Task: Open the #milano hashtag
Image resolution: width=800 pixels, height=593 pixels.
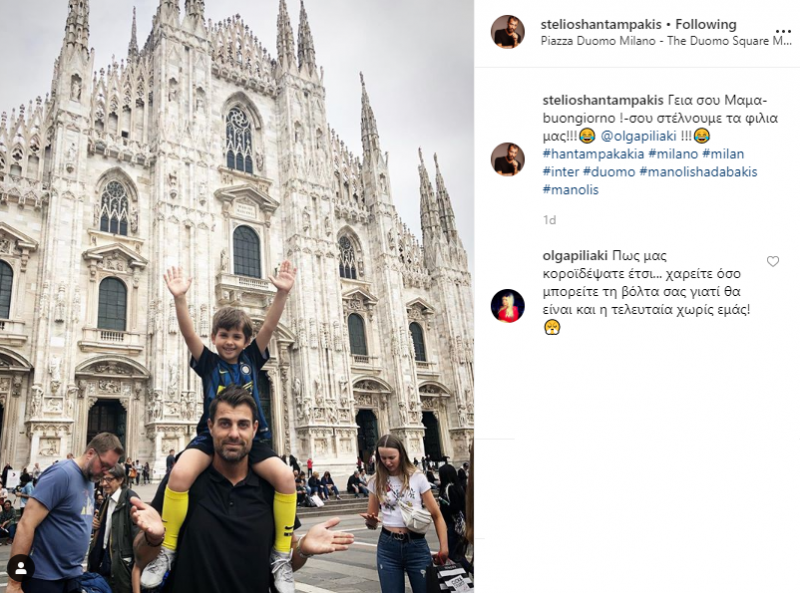Action: 673,154
